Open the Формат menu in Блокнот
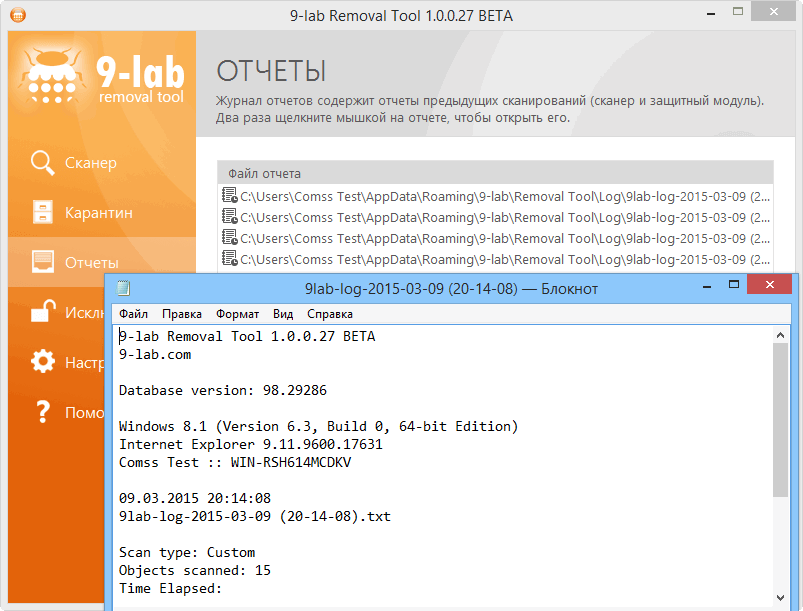Image resolution: width=803 pixels, height=611 pixels. 237,314
